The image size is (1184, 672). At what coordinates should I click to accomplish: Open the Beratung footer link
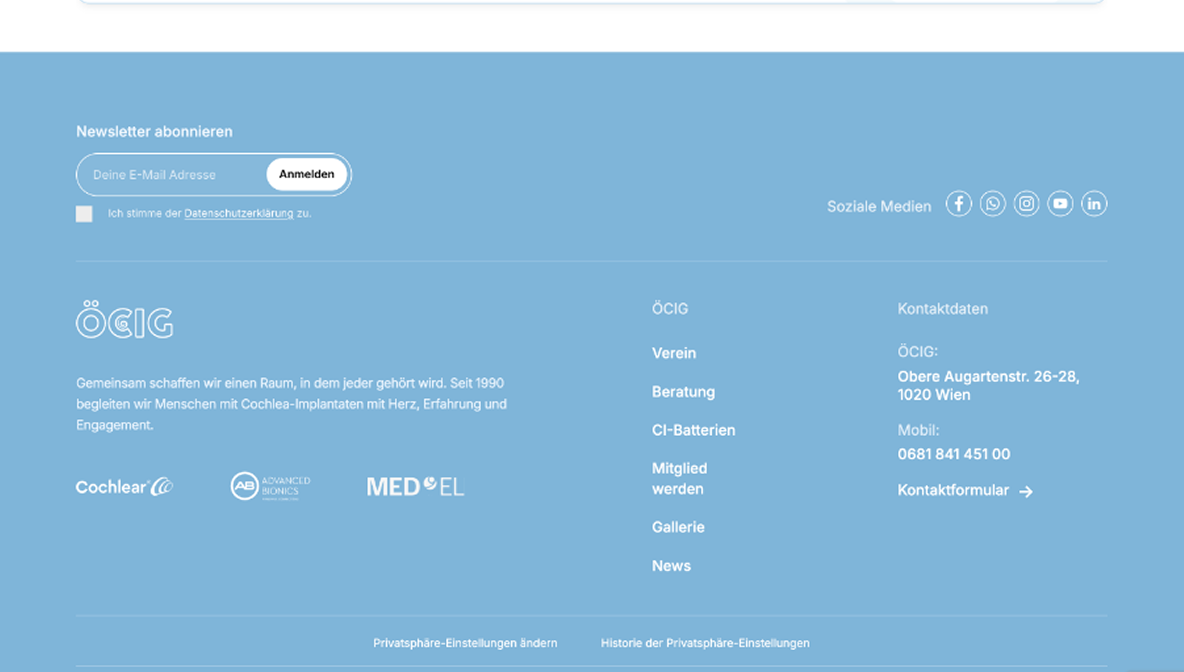[x=683, y=392]
